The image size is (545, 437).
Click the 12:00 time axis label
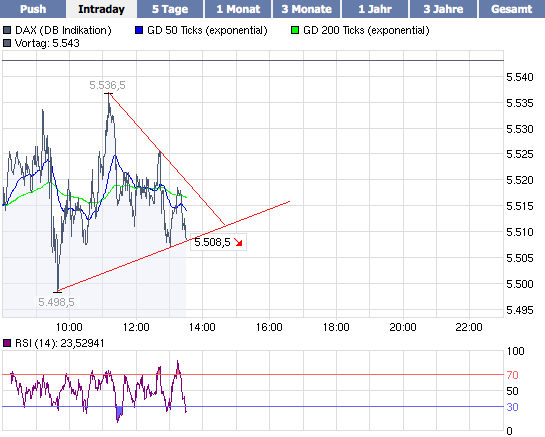136,327
